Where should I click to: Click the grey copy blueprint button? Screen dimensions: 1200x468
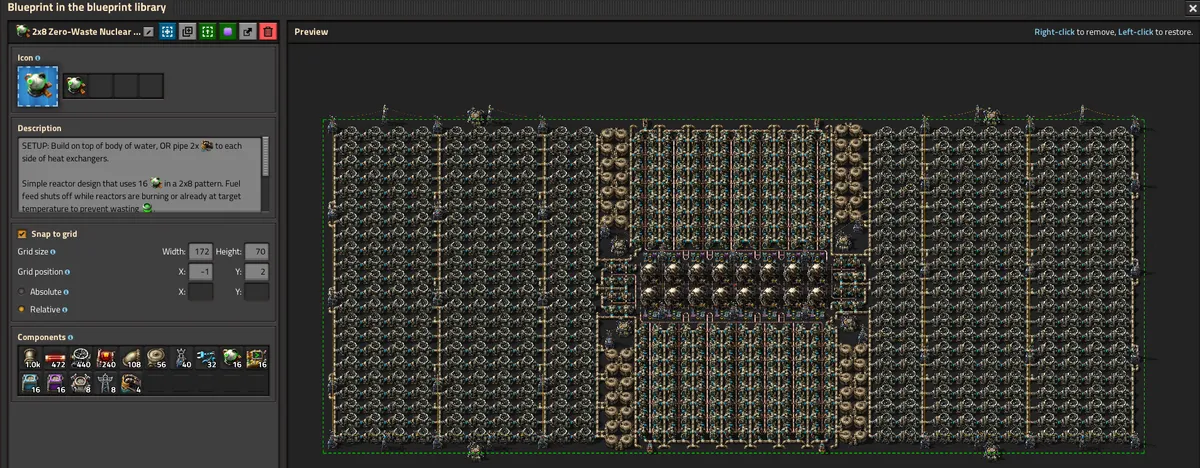pos(187,32)
